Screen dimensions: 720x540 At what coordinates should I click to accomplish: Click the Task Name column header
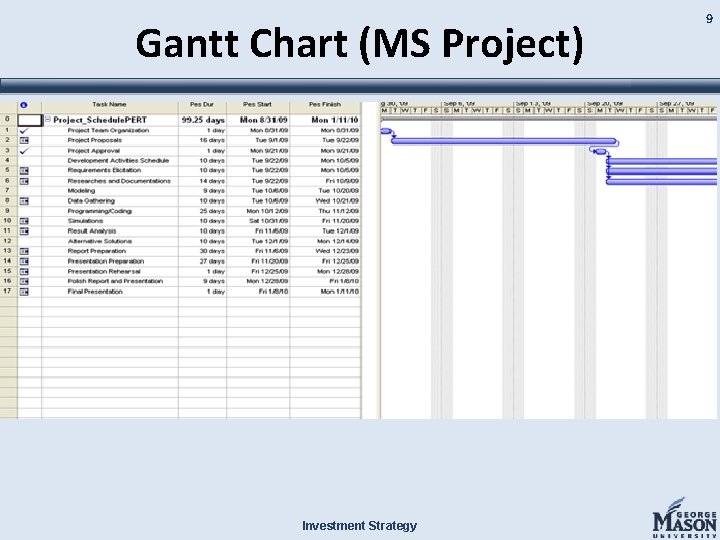(x=109, y=105)
